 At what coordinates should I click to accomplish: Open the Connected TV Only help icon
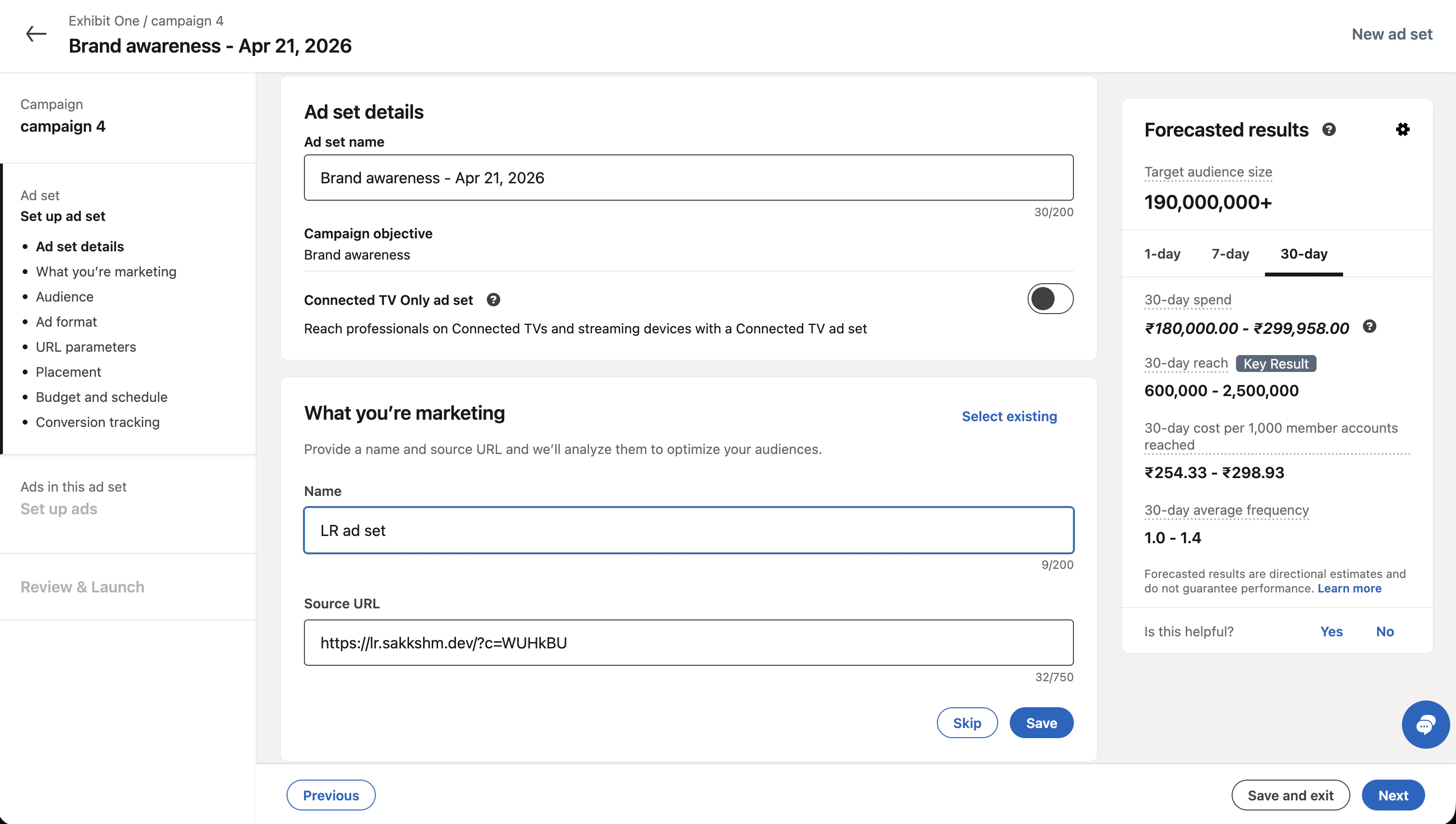pos(494,300)
